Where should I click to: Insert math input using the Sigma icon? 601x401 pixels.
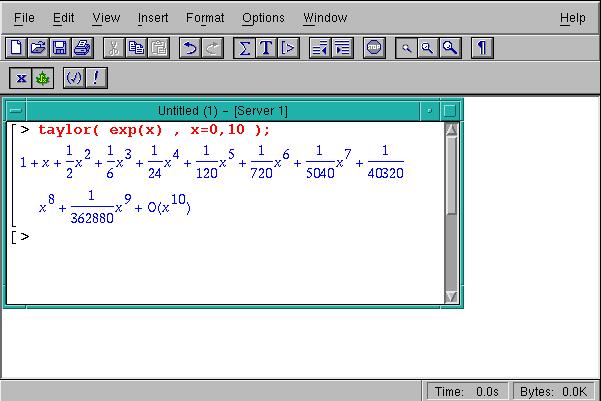(x=244, y=47)
